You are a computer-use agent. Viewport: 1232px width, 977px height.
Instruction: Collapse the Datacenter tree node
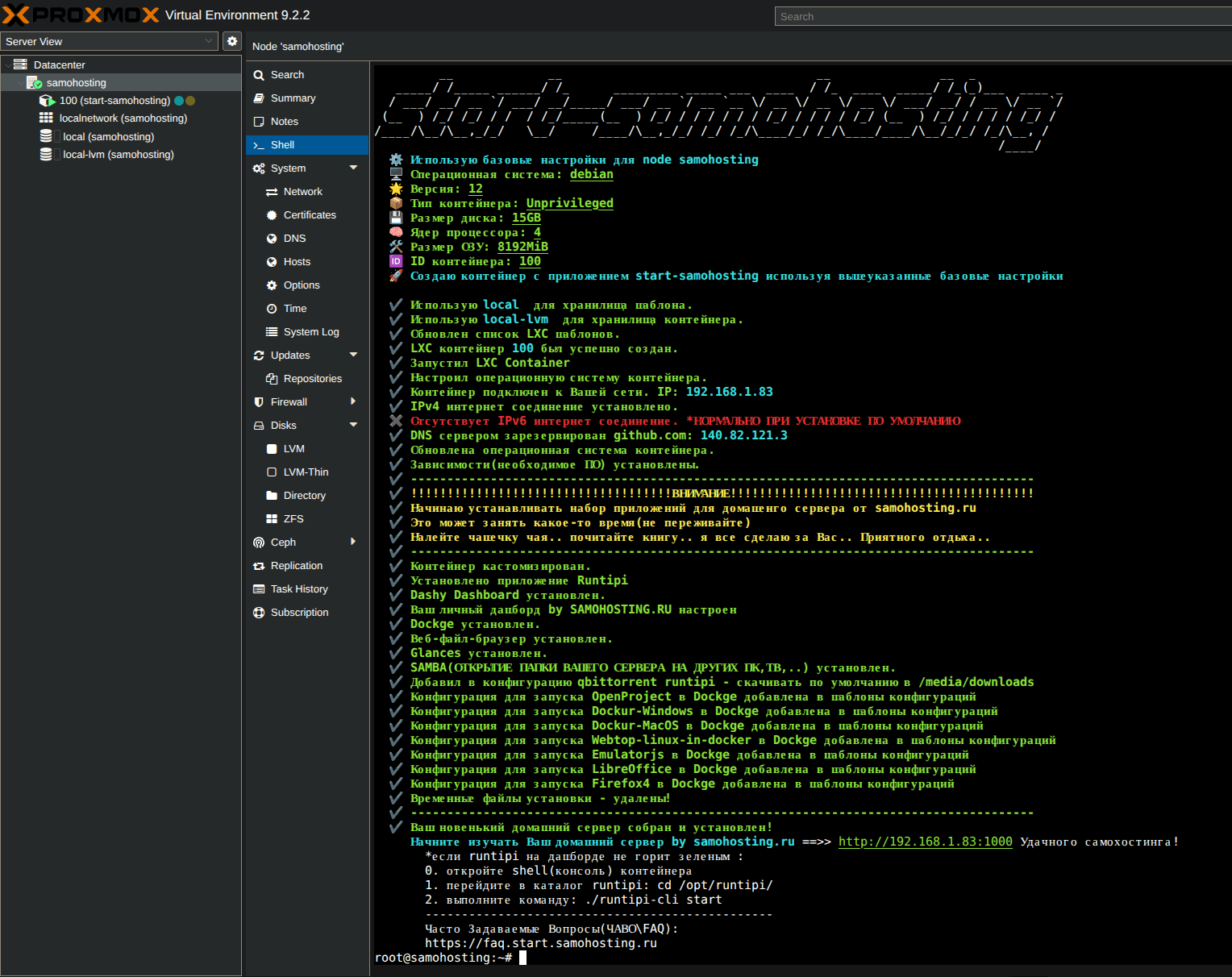pos(7,64)
